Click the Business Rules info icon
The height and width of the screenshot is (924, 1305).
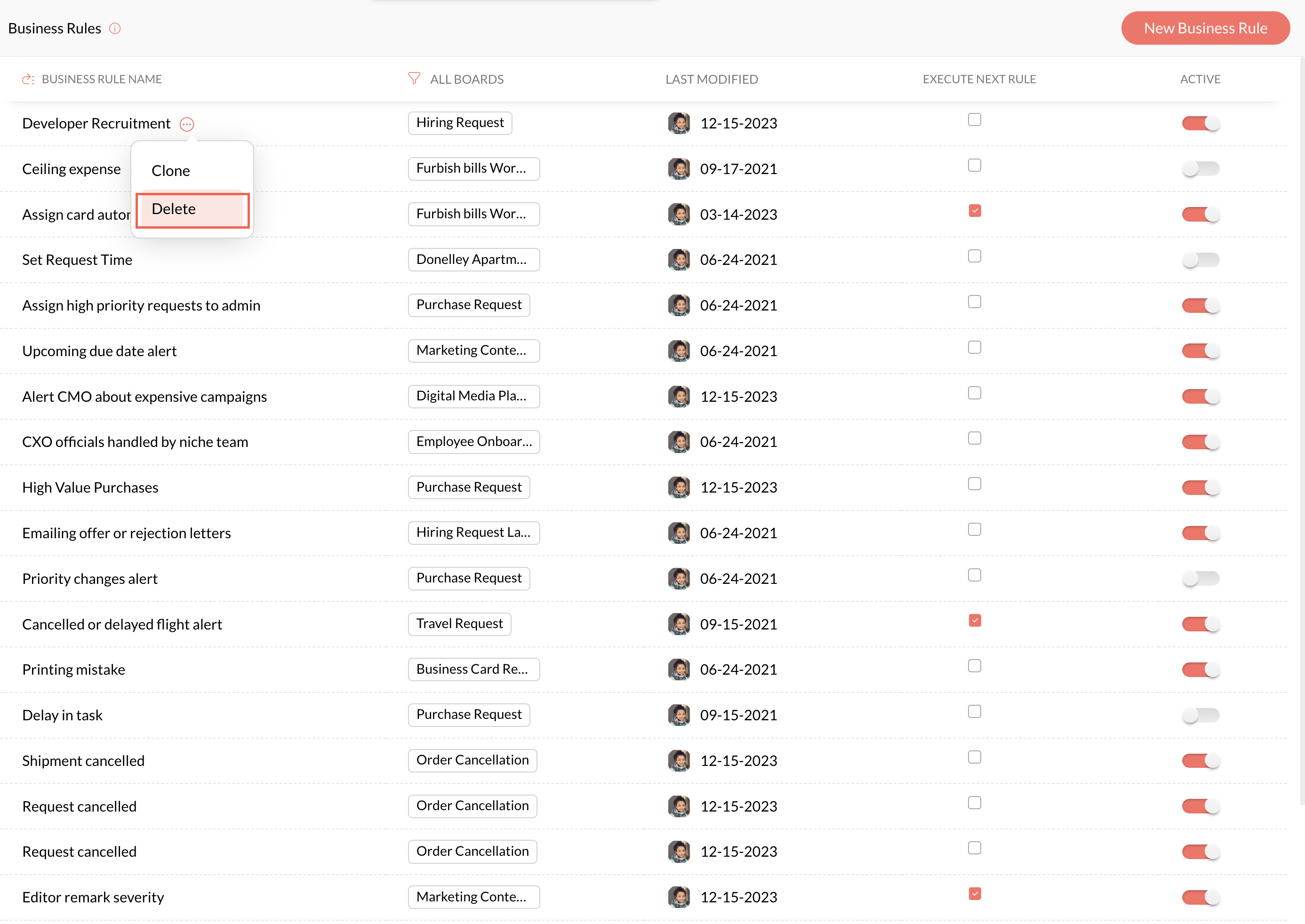(x=115, y=28)
